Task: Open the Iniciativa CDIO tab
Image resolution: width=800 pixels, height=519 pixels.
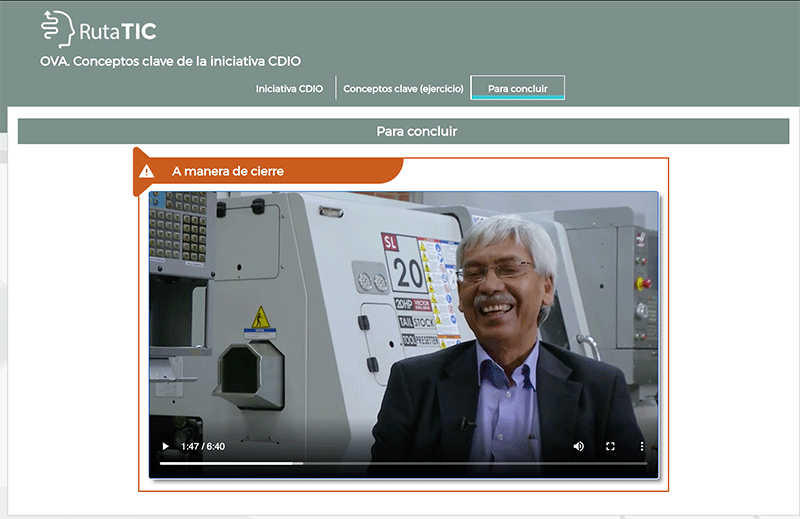Action: [x=289, y=89]
